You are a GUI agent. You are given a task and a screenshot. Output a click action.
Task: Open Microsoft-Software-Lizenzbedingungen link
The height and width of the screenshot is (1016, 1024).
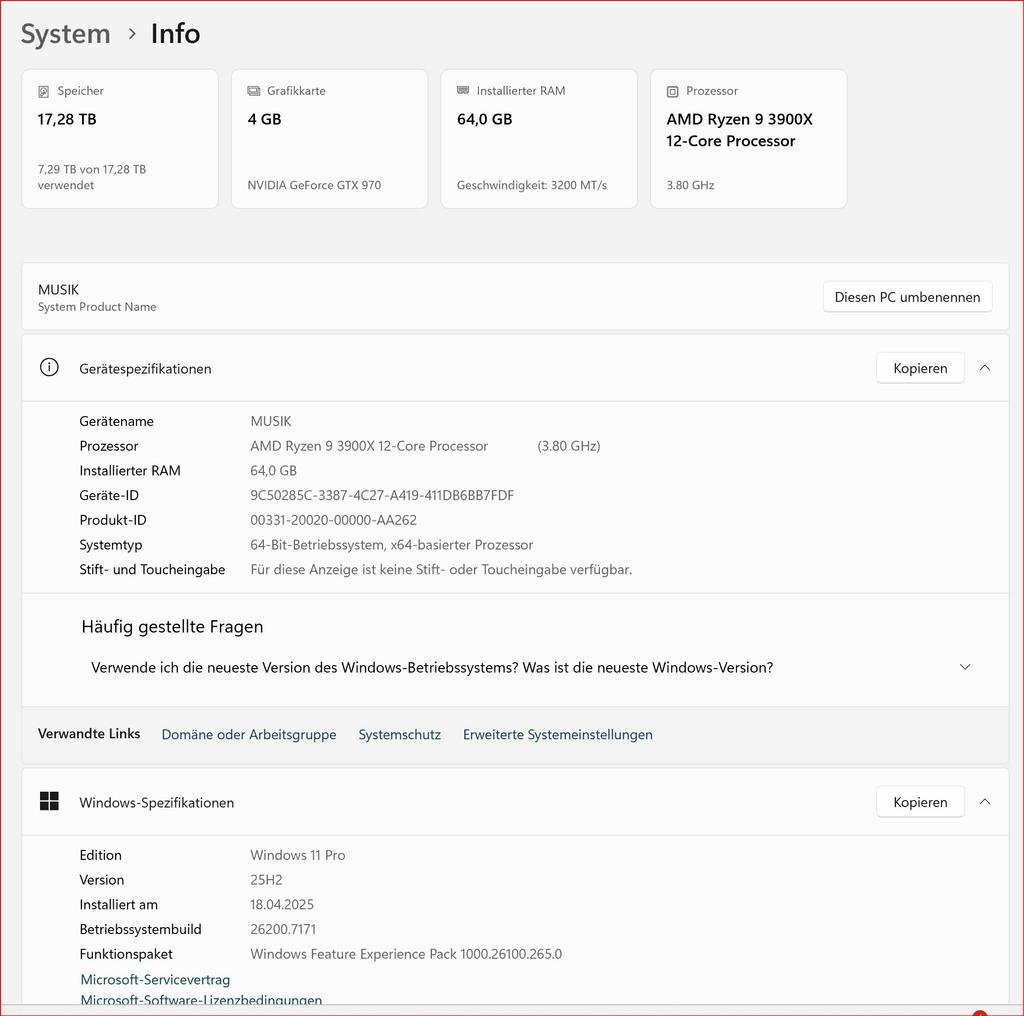[x=201, y=999]
